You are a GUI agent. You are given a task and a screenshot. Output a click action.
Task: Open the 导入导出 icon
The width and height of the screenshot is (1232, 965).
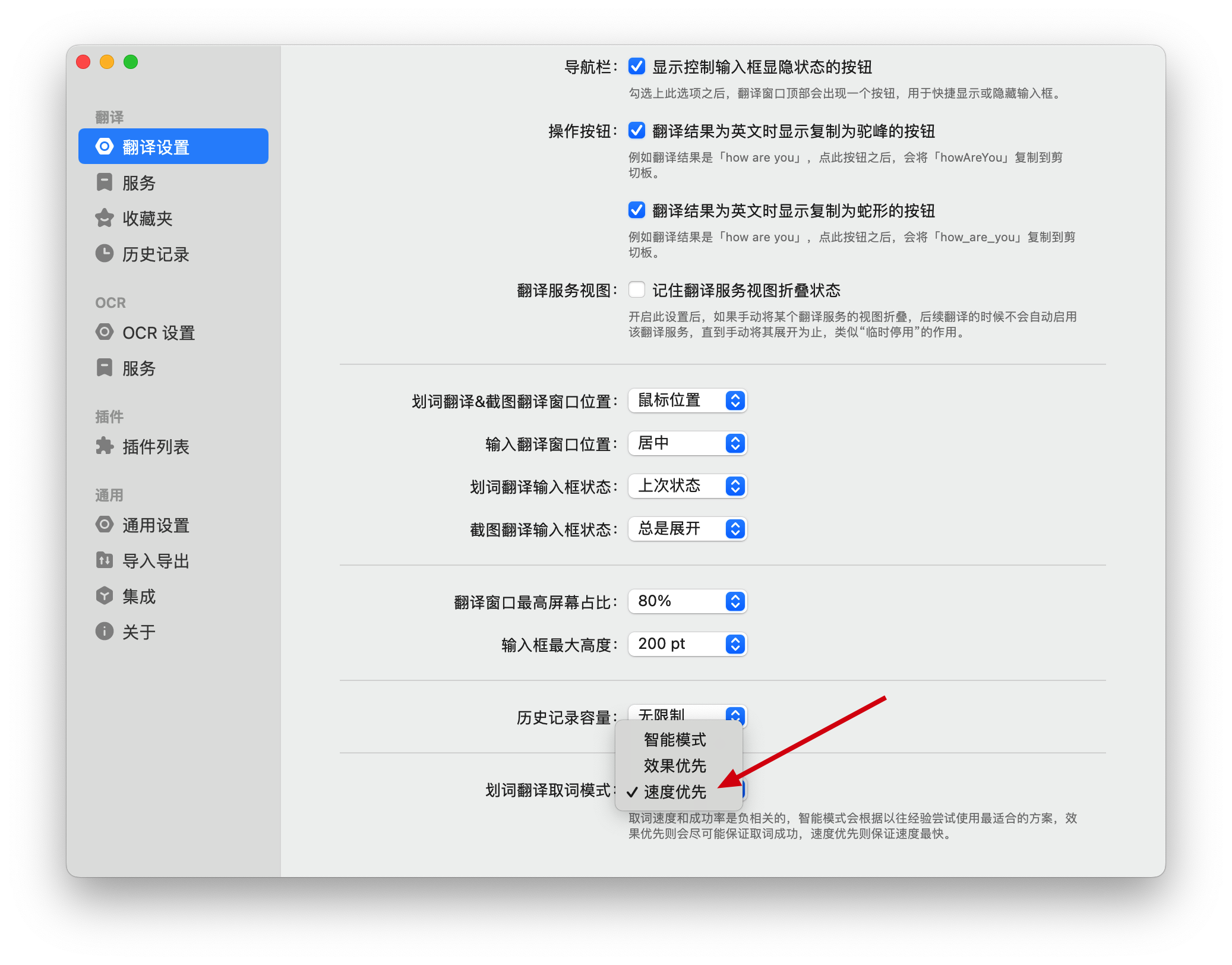[x=104, y=560]
